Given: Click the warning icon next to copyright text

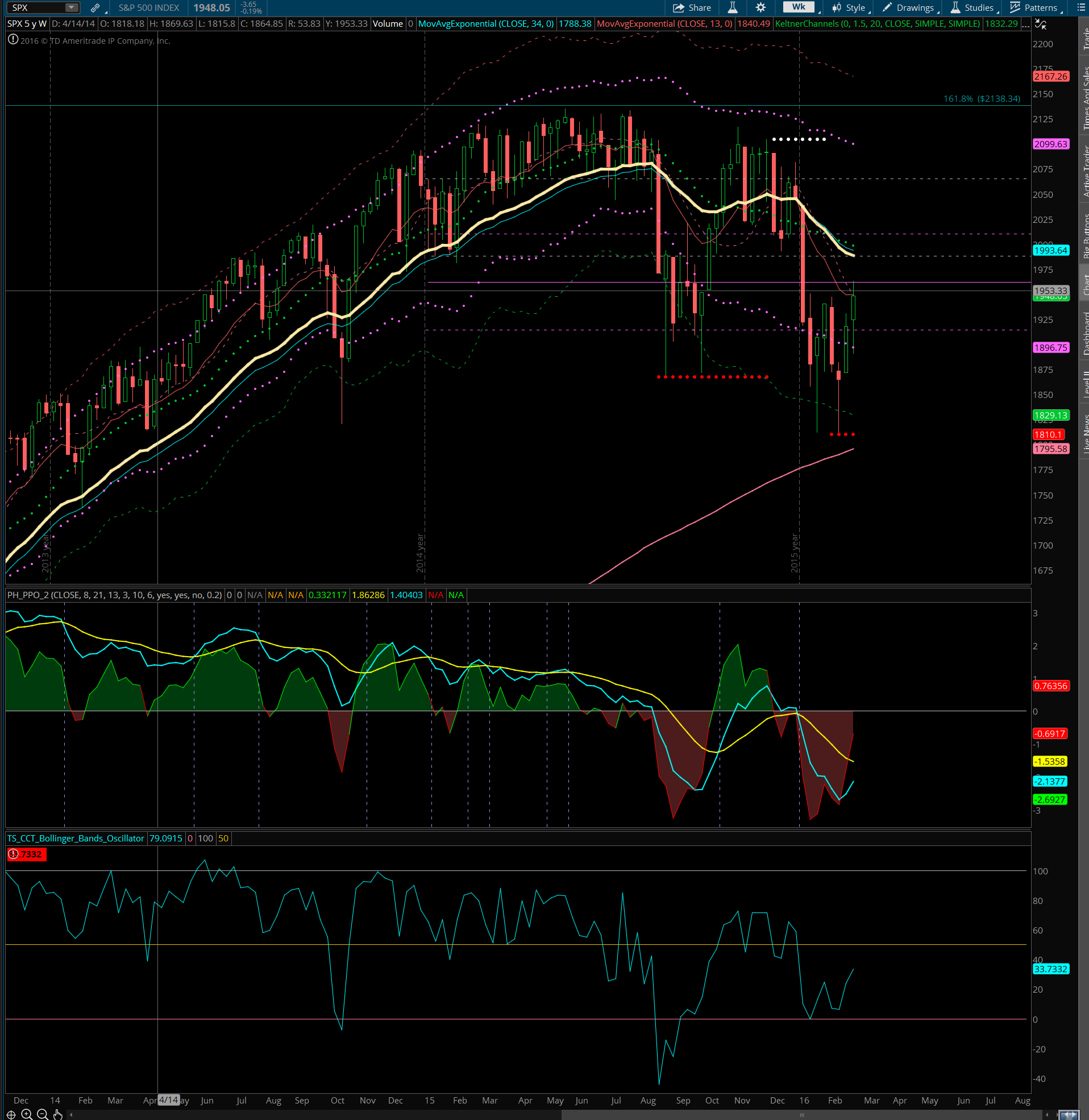Looking at the screenshot, I should pyautogui.click(x=13, y=40).
